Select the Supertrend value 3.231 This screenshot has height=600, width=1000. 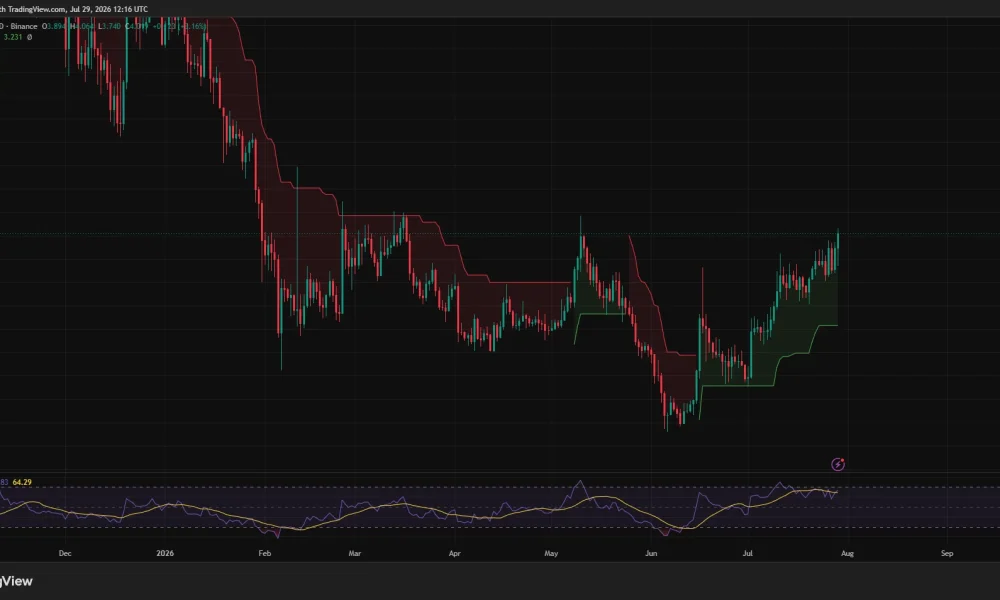click(13, 37)
